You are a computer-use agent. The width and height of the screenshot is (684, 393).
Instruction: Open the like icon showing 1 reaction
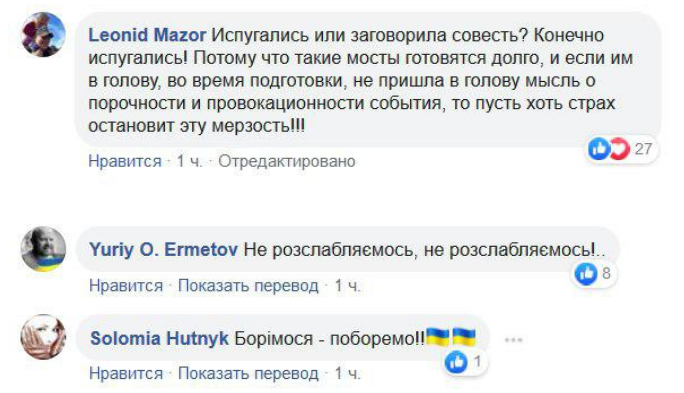(456, 362)
